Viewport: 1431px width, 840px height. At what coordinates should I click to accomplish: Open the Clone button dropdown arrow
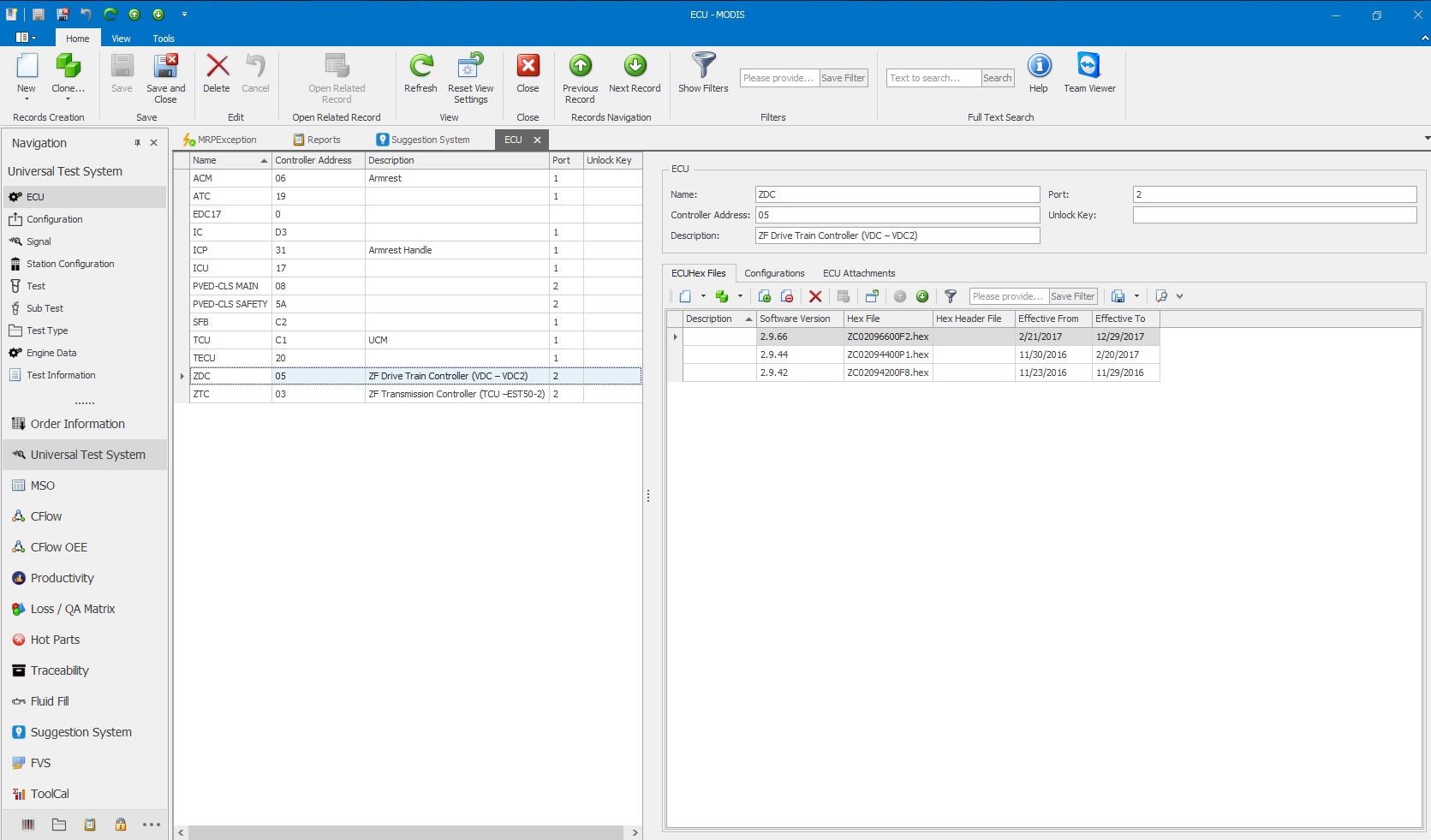click(x=68, y=99)
